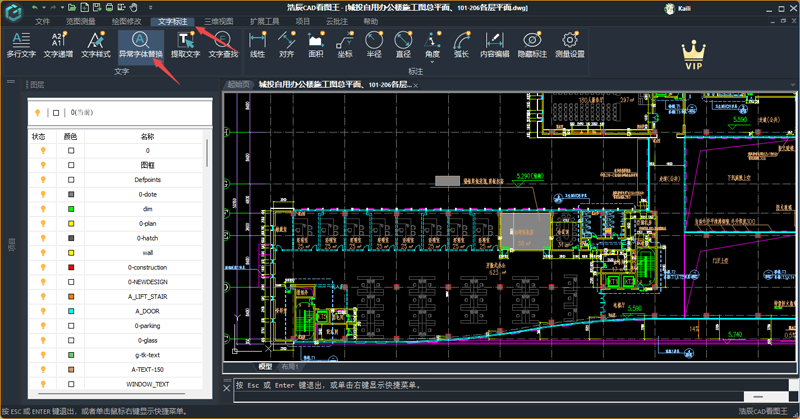Expand the 角度 angle dropdown arrow
800x419 pixels.
pos(433,64)
